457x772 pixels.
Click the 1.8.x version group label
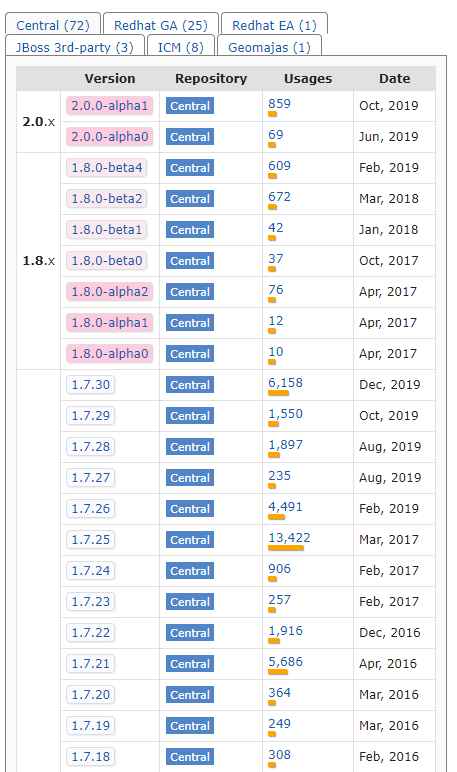click(38, 261)
